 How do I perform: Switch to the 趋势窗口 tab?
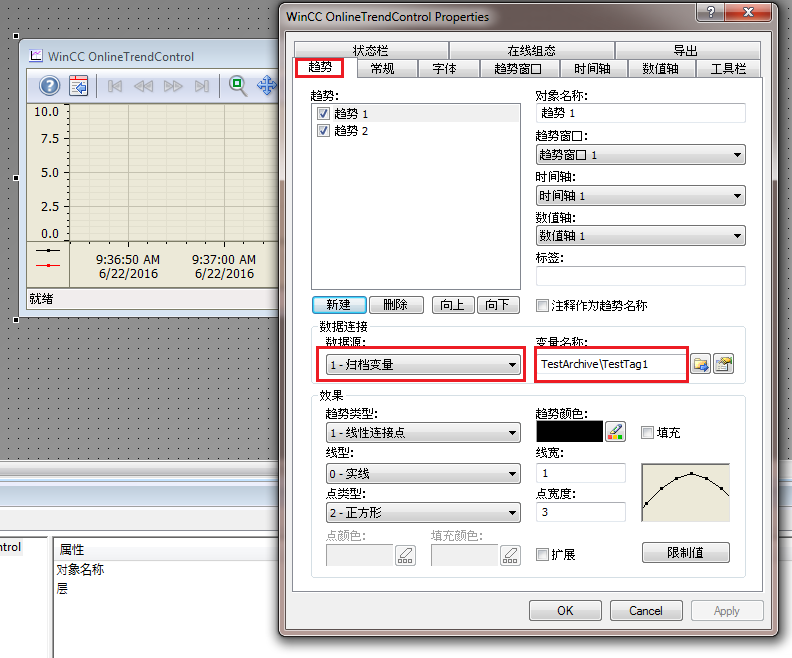519,69
